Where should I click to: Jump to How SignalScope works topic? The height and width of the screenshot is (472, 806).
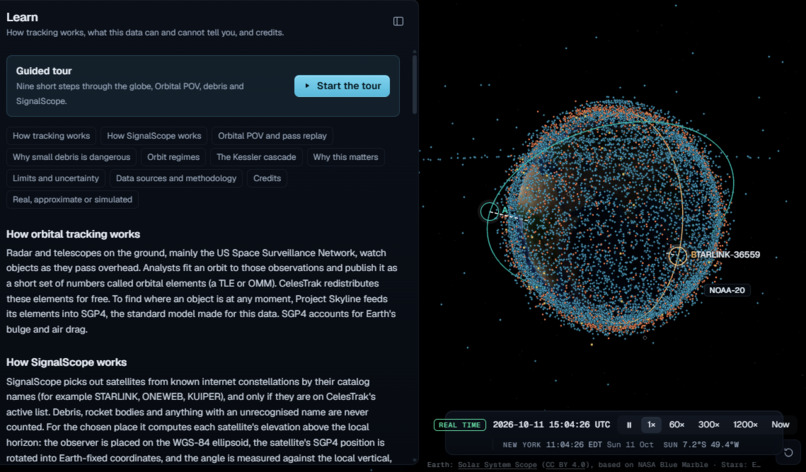pos(154,136)
